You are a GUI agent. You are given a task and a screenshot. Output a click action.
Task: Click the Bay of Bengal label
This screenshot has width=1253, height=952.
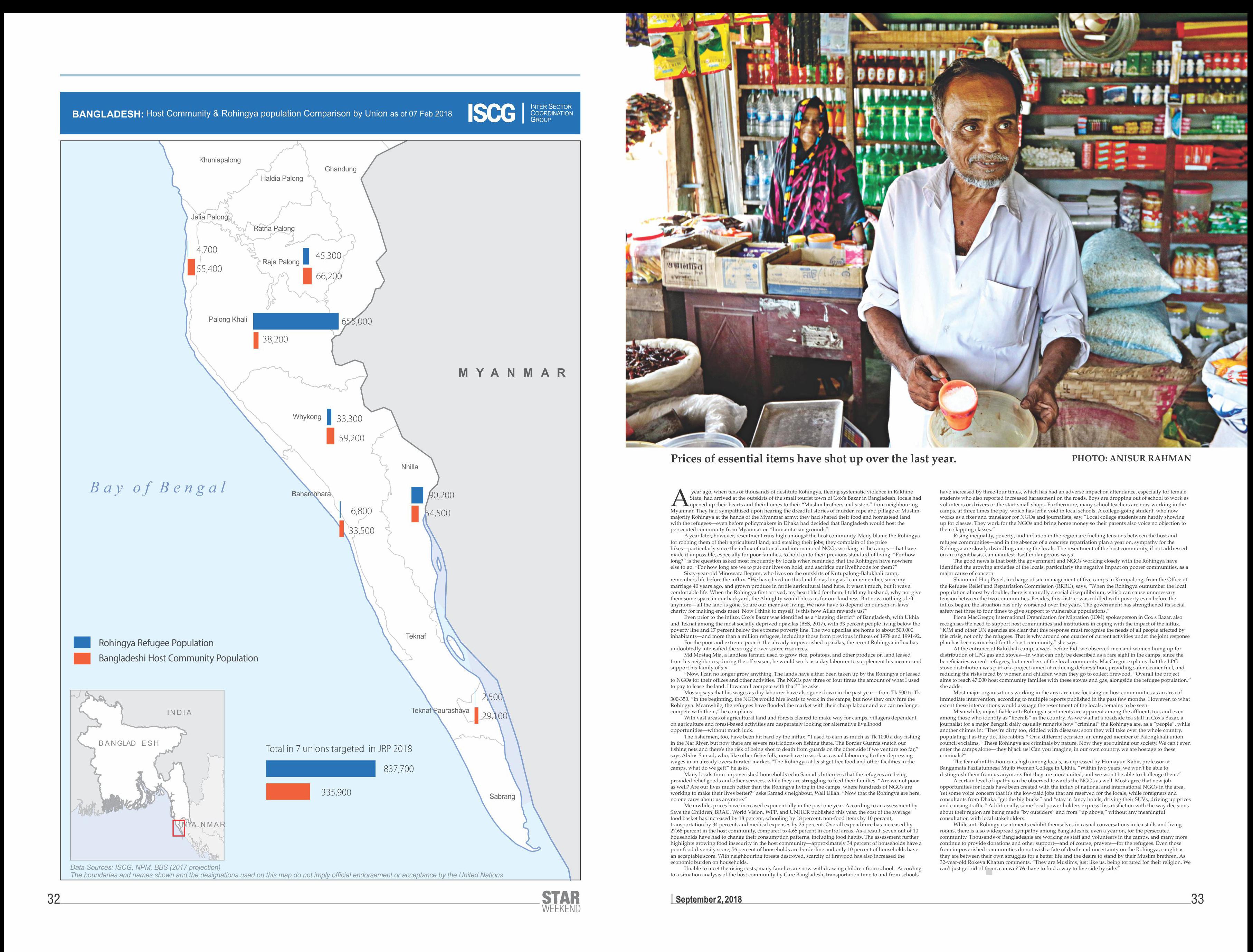click(x=158, y=487)
